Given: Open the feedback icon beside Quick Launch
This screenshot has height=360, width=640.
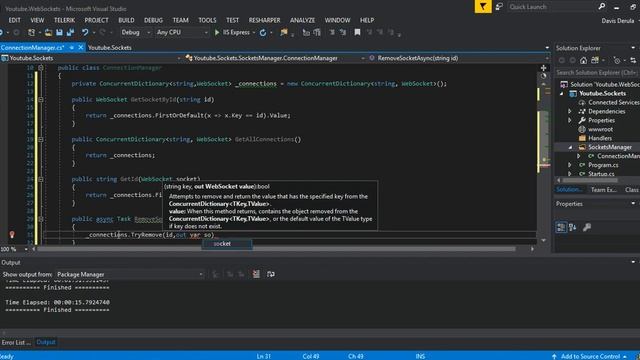Looking at the screenshot, I should (499, 7).
